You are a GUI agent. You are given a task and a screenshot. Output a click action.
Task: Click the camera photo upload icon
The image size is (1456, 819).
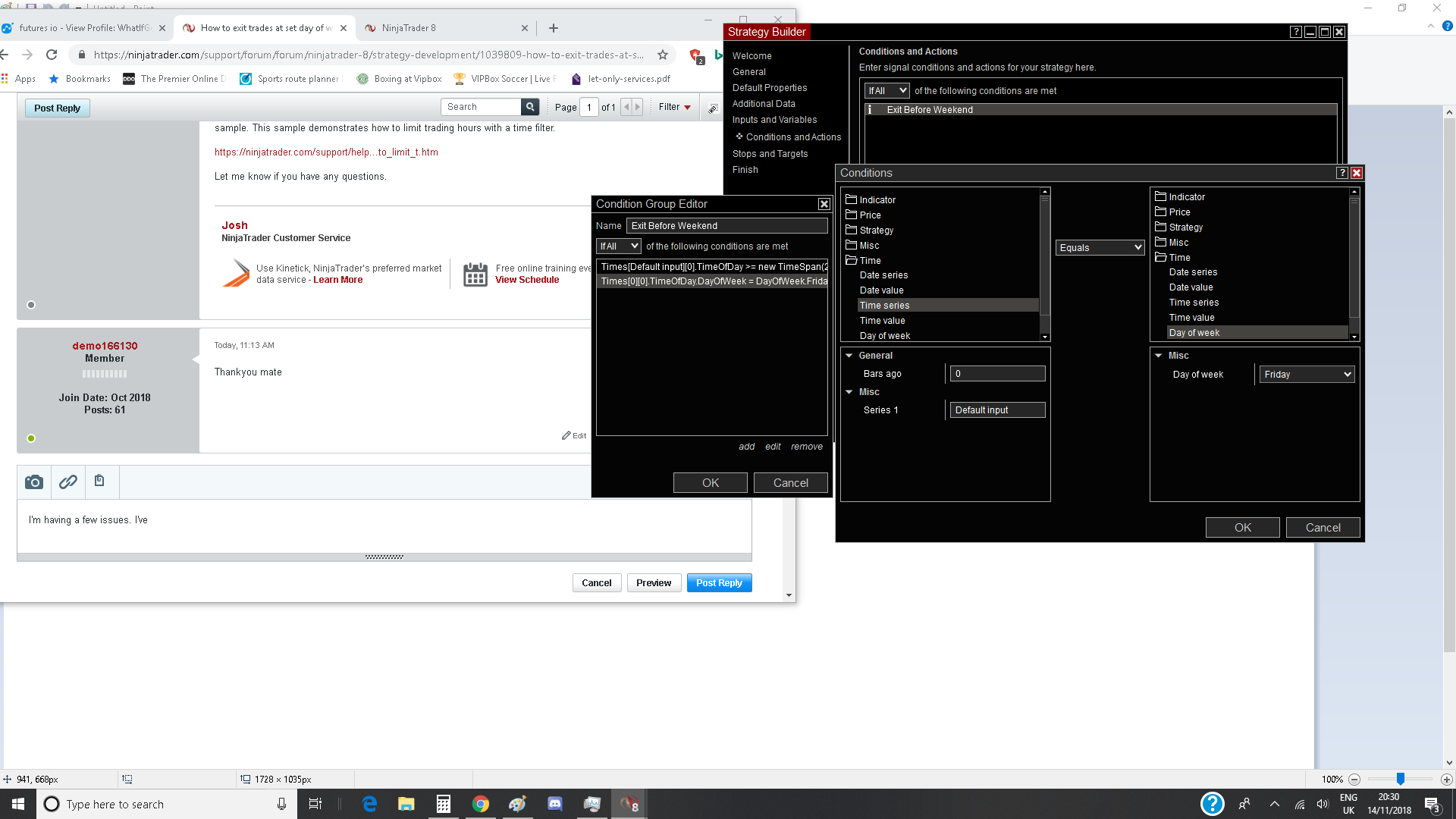point(34,482)
